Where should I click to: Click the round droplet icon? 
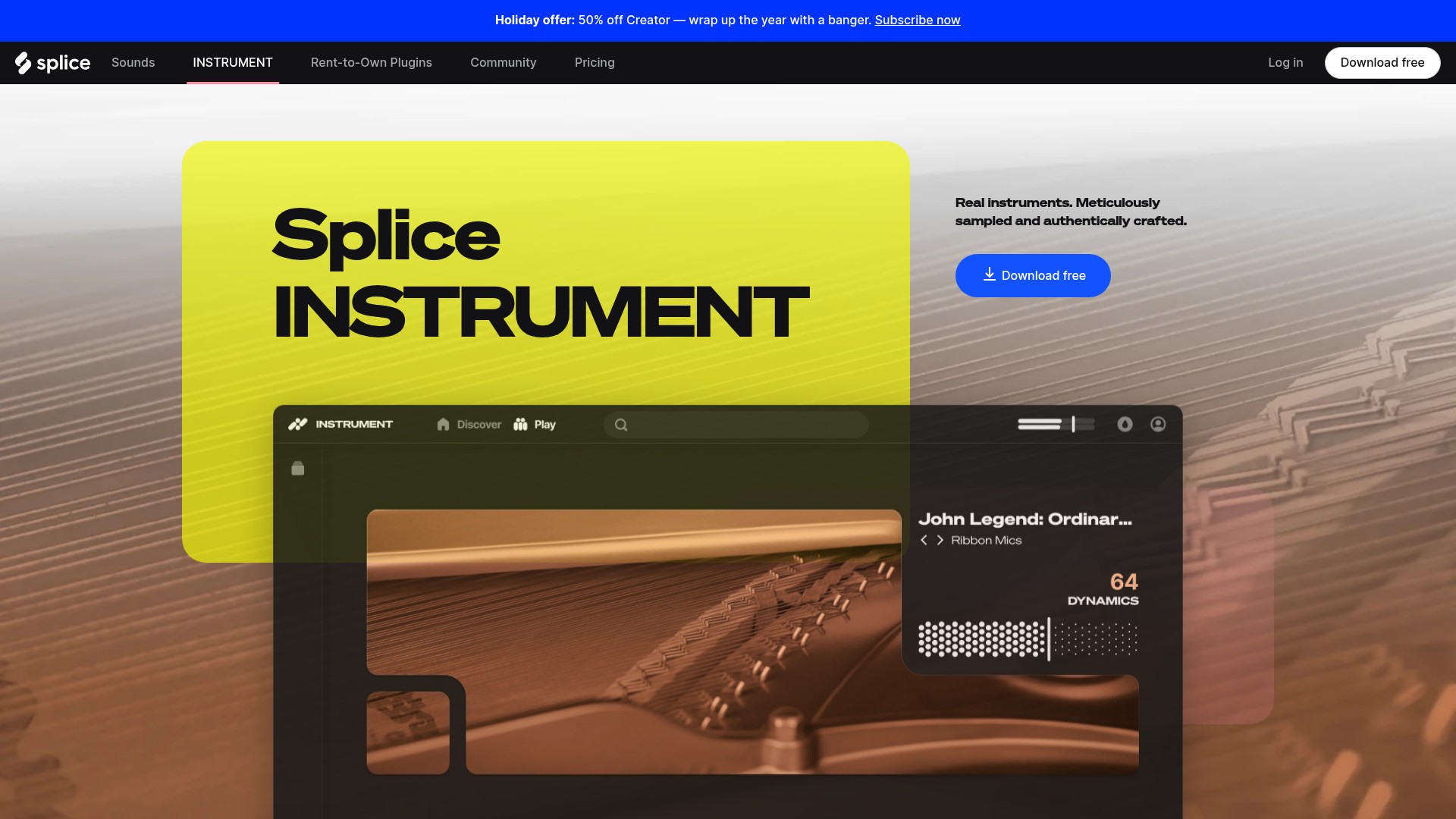coord(1125,424)
